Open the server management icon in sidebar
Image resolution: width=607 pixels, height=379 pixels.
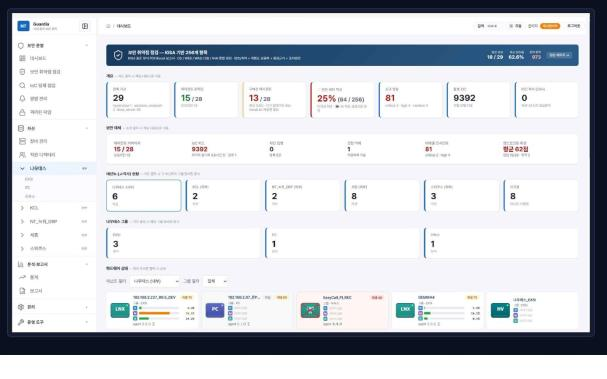coord(22,141)
